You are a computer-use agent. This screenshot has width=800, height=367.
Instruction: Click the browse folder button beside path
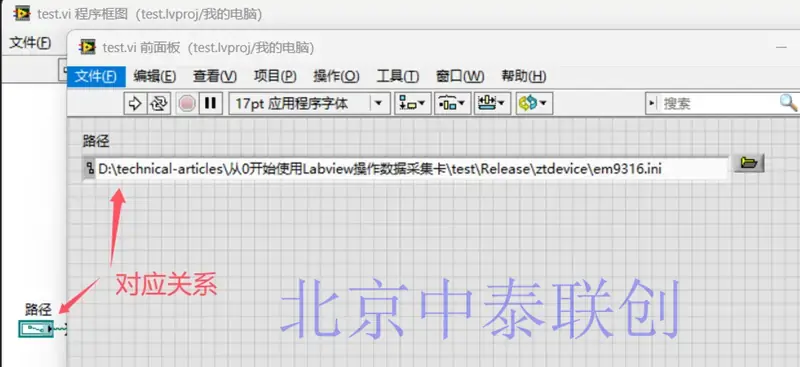pos(749,163)
